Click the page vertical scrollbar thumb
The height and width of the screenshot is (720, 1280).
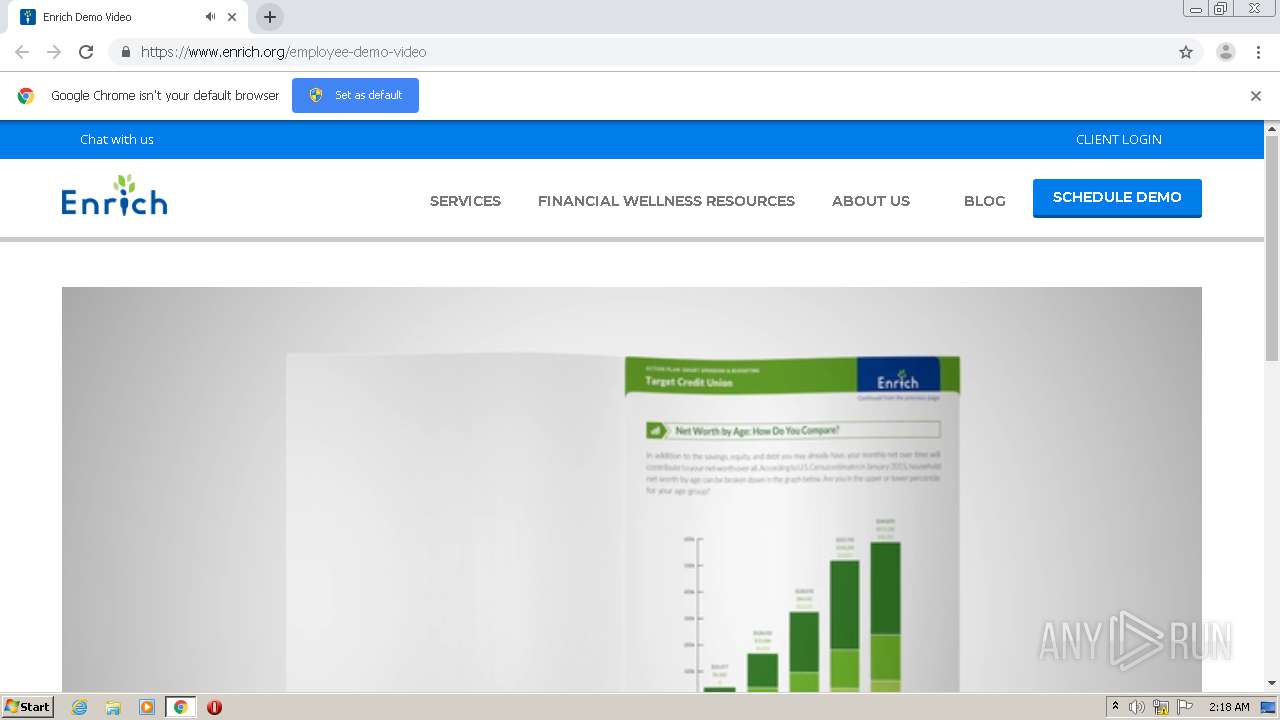1272,248
